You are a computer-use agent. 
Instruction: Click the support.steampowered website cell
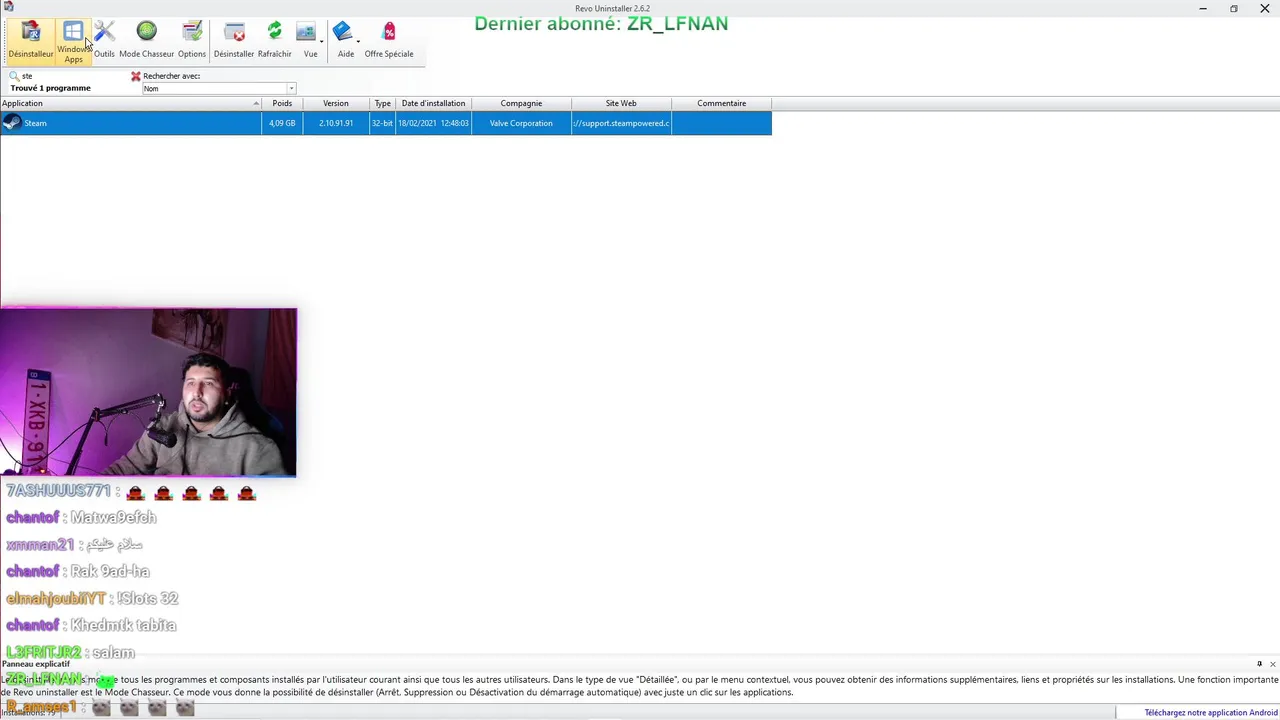[x=621, y=123]
